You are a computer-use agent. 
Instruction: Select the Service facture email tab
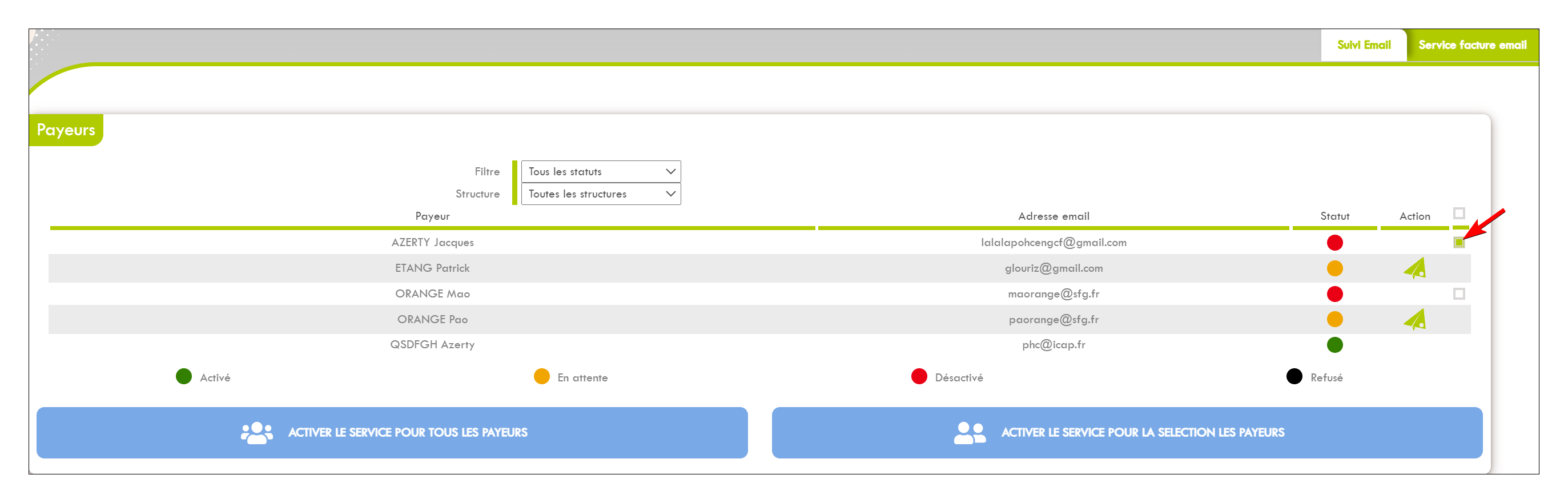coord(1472,45)
